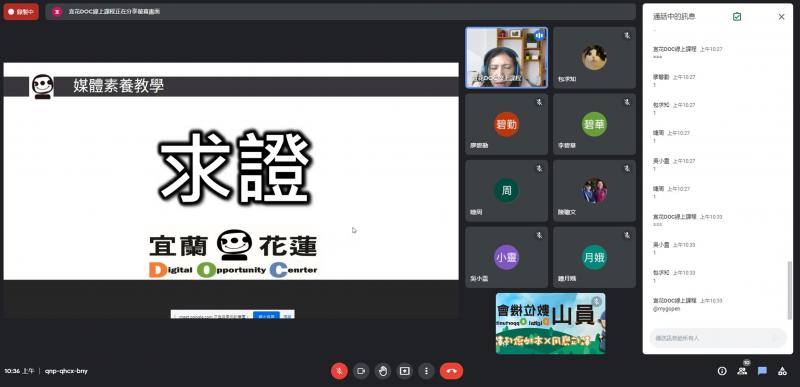This screenshot has width=800, height=387.
Task: Unmute the microphone in the bottom bar
Action: [339, 371]
